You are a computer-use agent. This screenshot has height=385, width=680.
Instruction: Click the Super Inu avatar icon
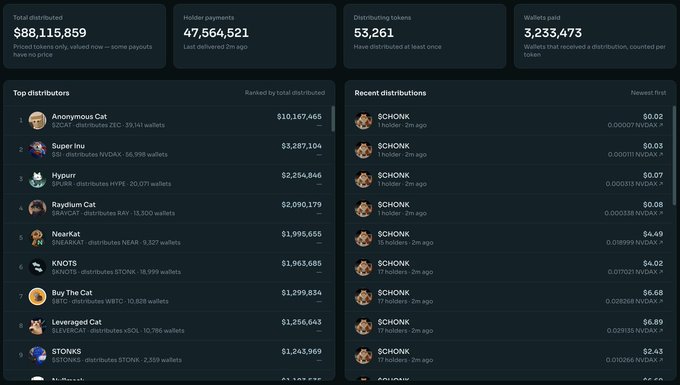point(37,150)
